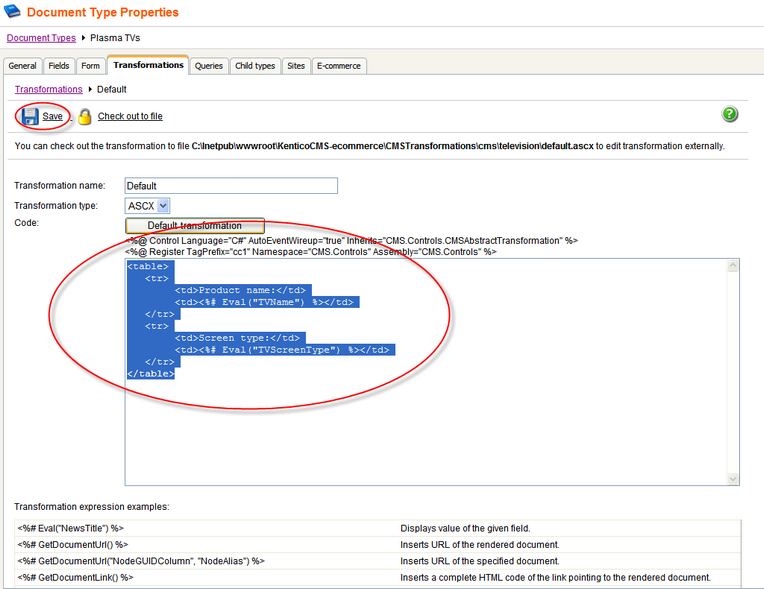Click 'Inserts URL of the specified document.' description
Screen dimensions: 764x589
pyautogui.click(x=480, y=561)
